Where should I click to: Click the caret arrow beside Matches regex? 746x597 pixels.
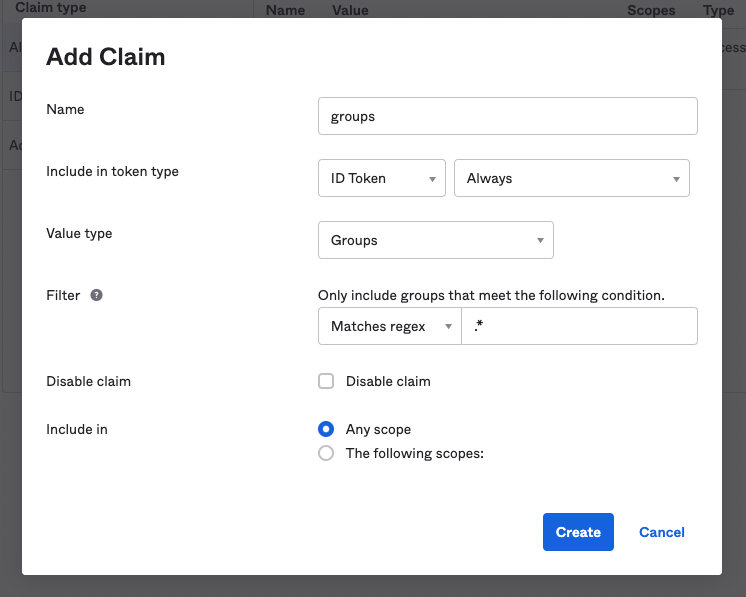point(447,327)
